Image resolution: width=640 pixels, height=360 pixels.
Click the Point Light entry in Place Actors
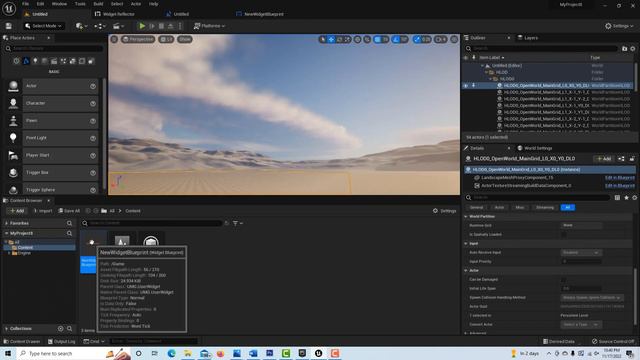(52, 138)
